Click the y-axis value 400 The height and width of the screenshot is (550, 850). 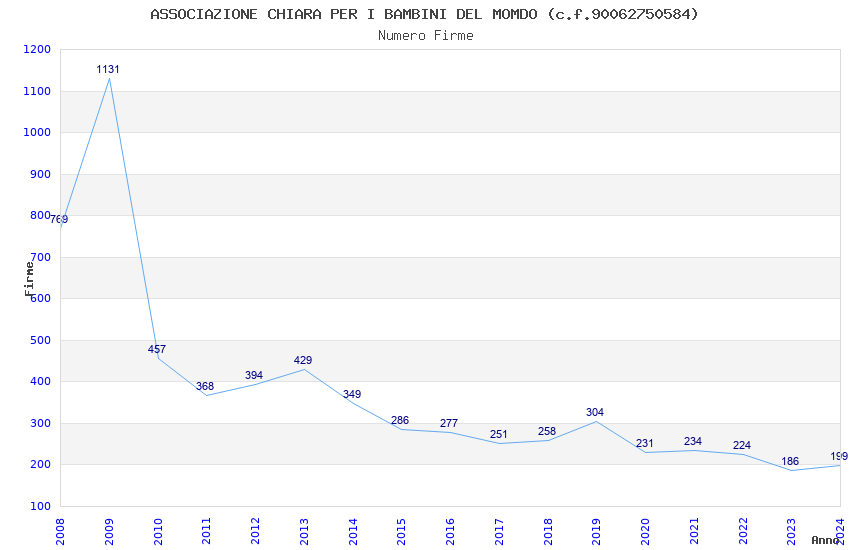click(x=40, y=381)
